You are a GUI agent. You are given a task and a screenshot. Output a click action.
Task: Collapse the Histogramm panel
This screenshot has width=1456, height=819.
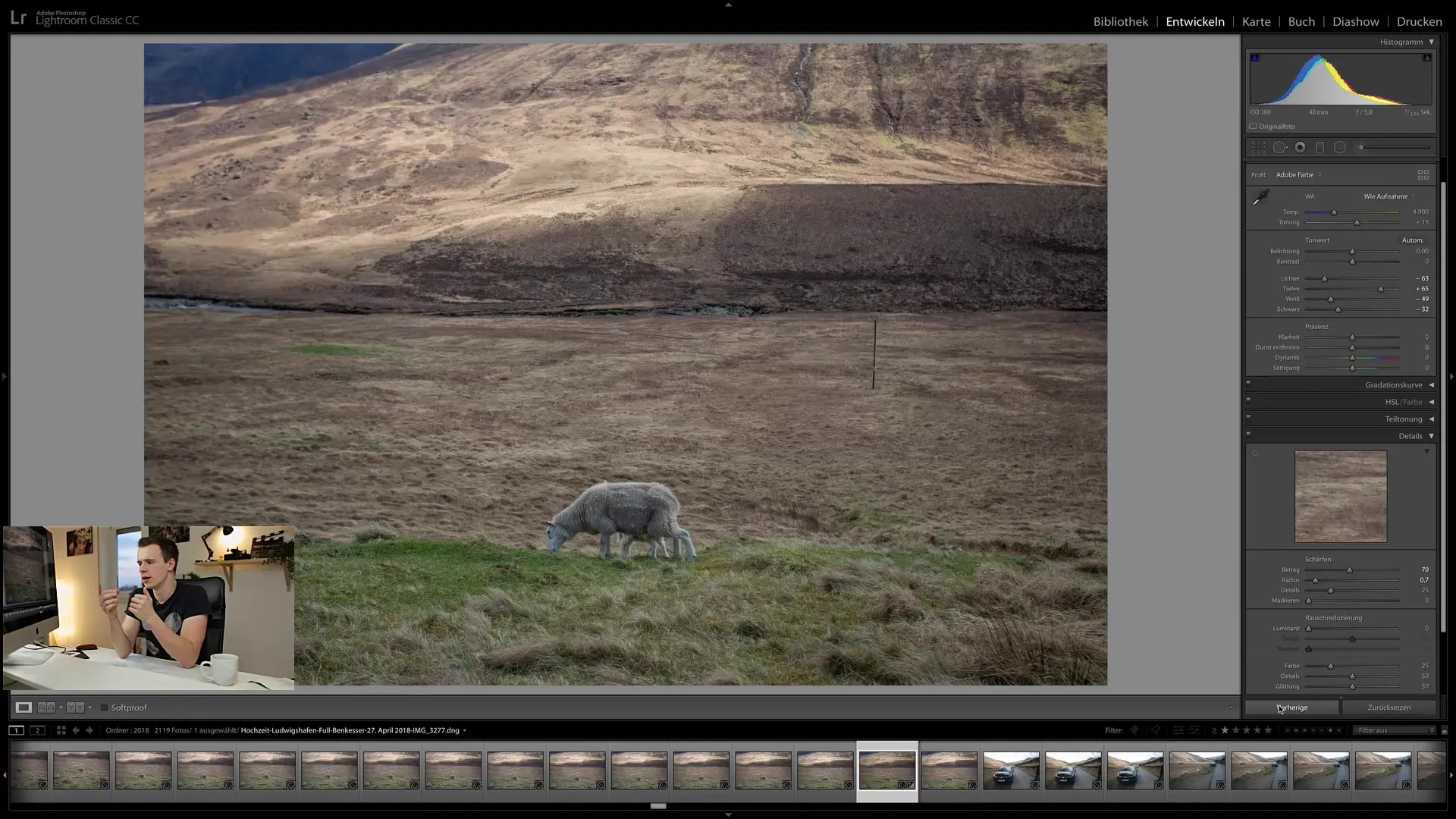pos(1432,42)
